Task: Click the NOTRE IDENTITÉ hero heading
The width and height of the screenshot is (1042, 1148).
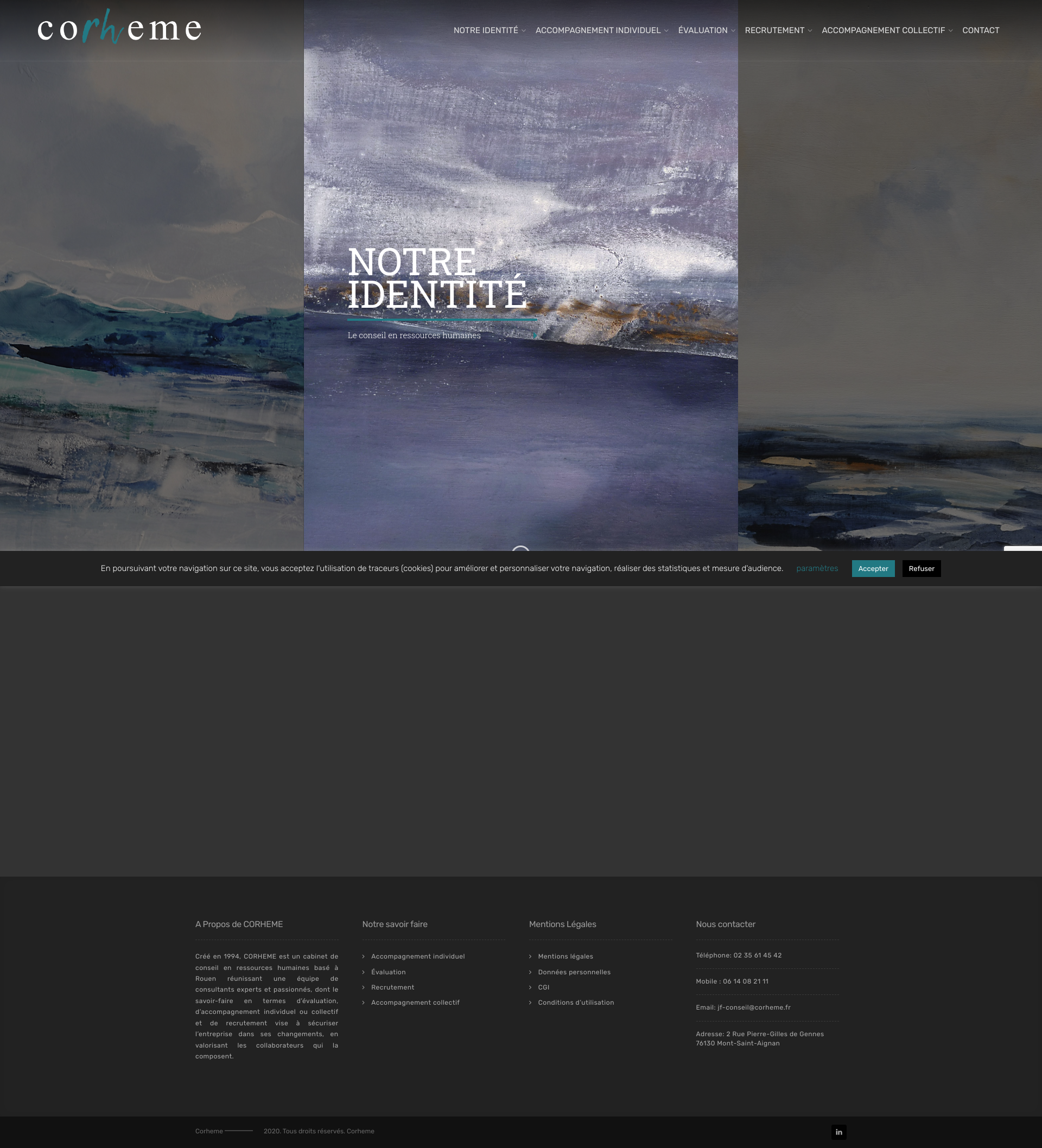Action: point(437,278)
